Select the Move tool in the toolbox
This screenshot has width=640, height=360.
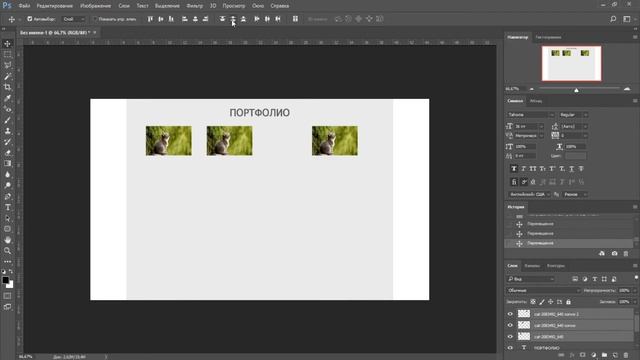[x=7, y=44]
